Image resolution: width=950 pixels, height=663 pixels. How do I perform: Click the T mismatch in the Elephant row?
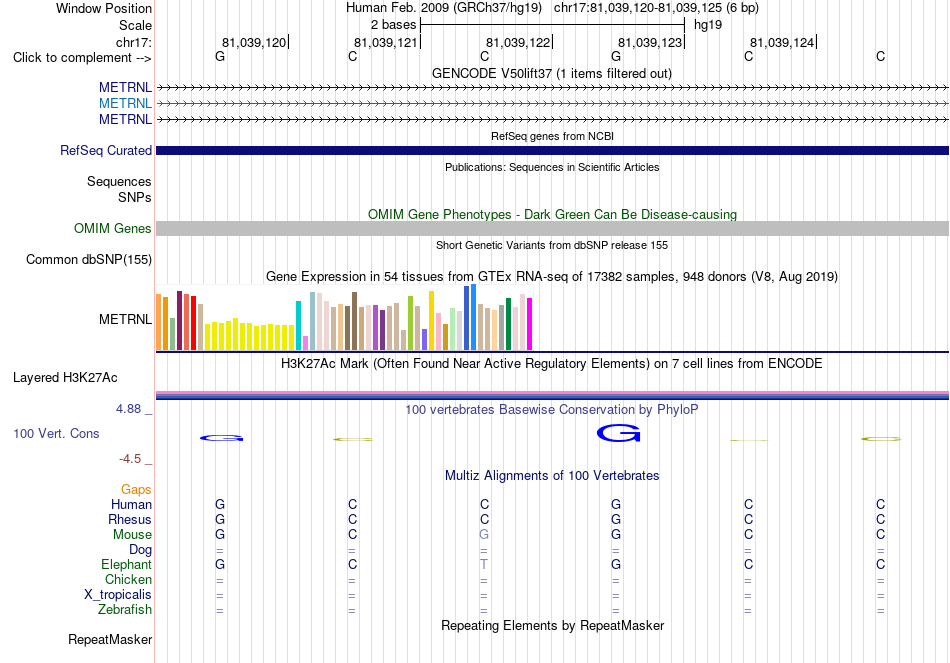(484, 564)
